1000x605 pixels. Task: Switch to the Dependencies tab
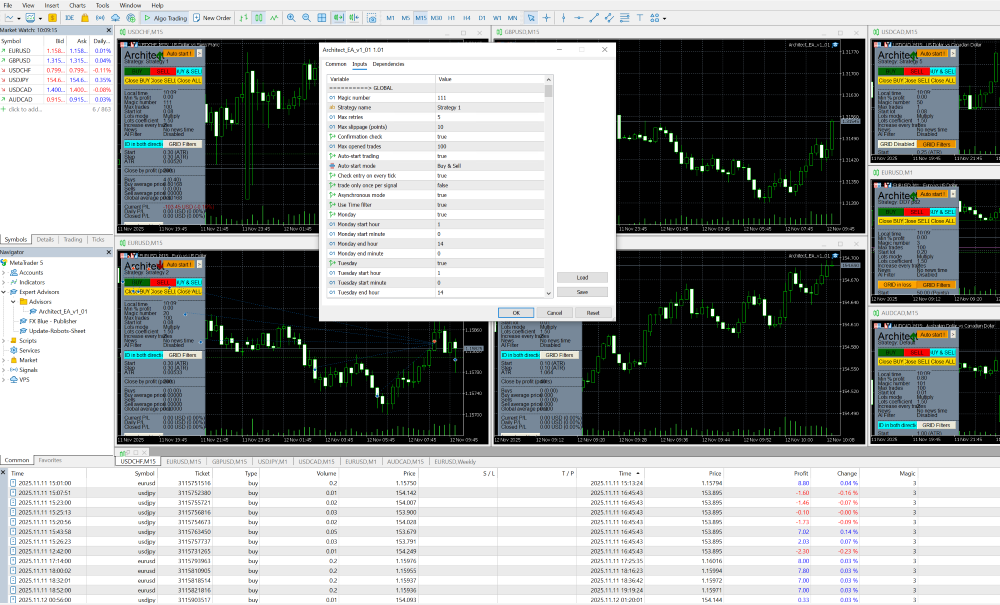tap(388, 64)
